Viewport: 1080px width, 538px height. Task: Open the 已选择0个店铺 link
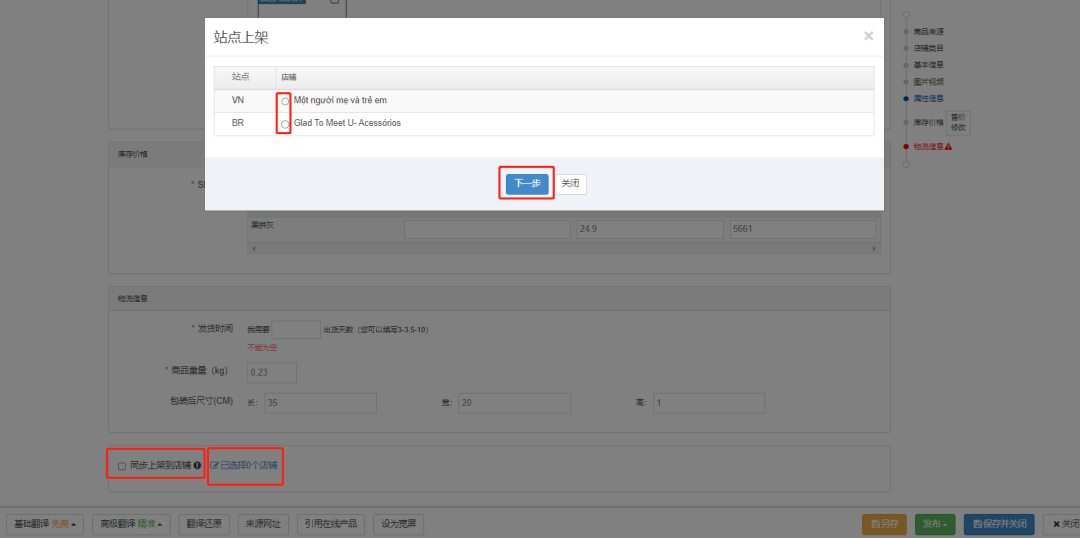point(248,466)
